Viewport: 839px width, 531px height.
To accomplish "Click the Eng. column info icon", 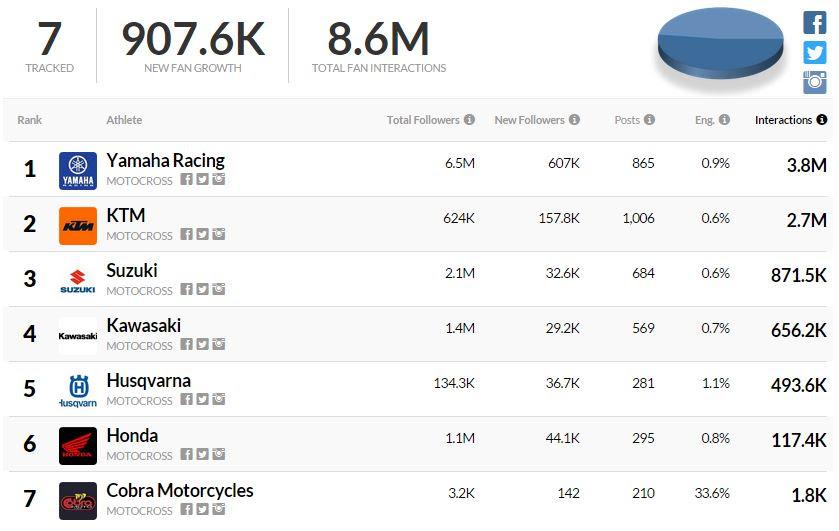I will (724, 120).
